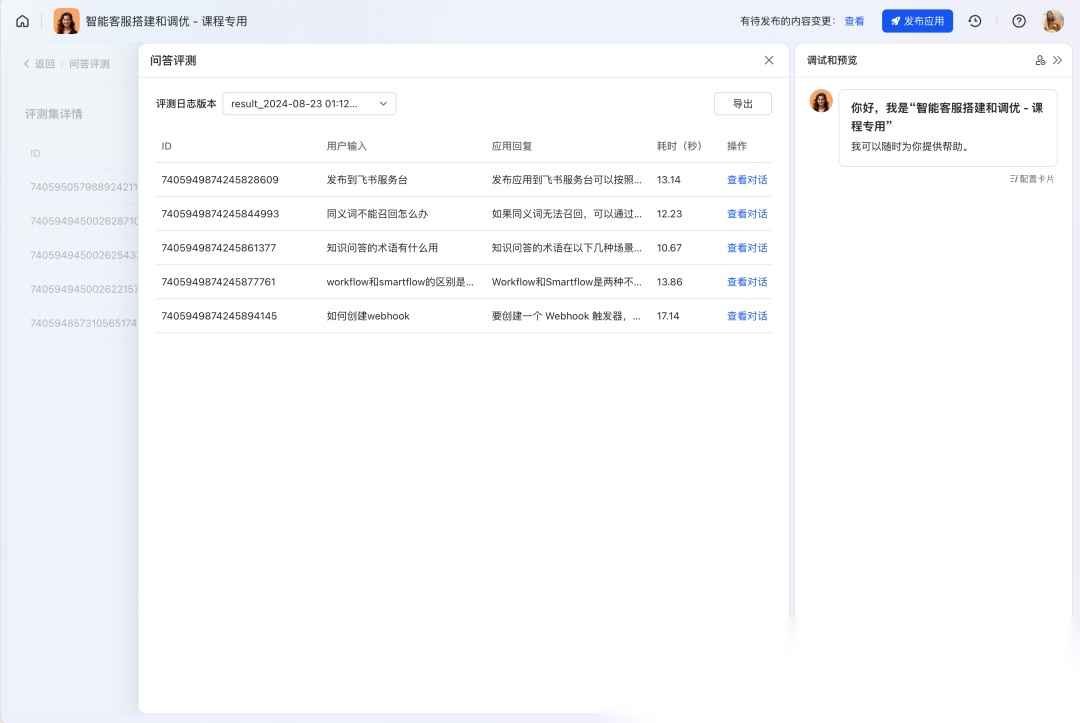The width and height of the screenshot is (1080, 723).
Task: Click the 操作 column header
Action: click(x=737, y=146)
